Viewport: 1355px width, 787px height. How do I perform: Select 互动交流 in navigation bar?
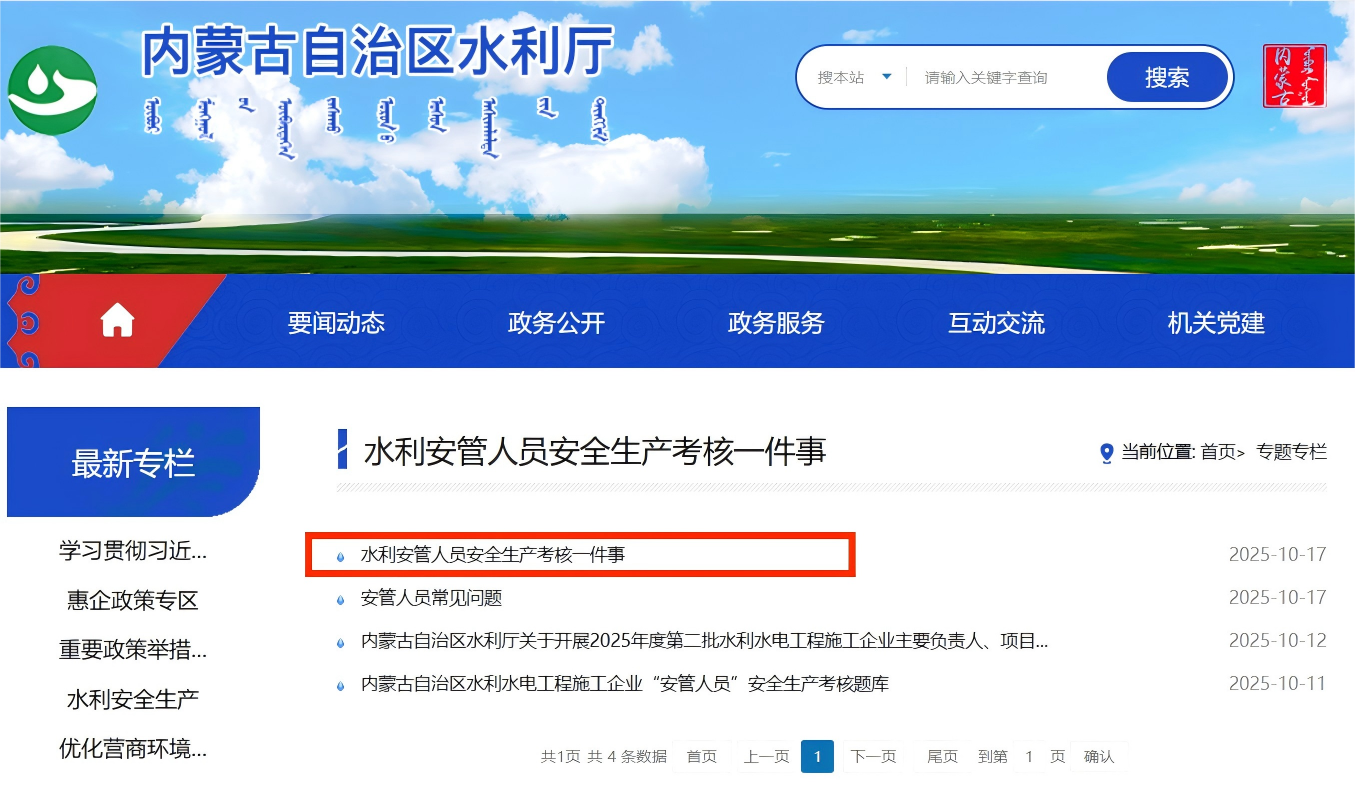click(x=996, y=322)
